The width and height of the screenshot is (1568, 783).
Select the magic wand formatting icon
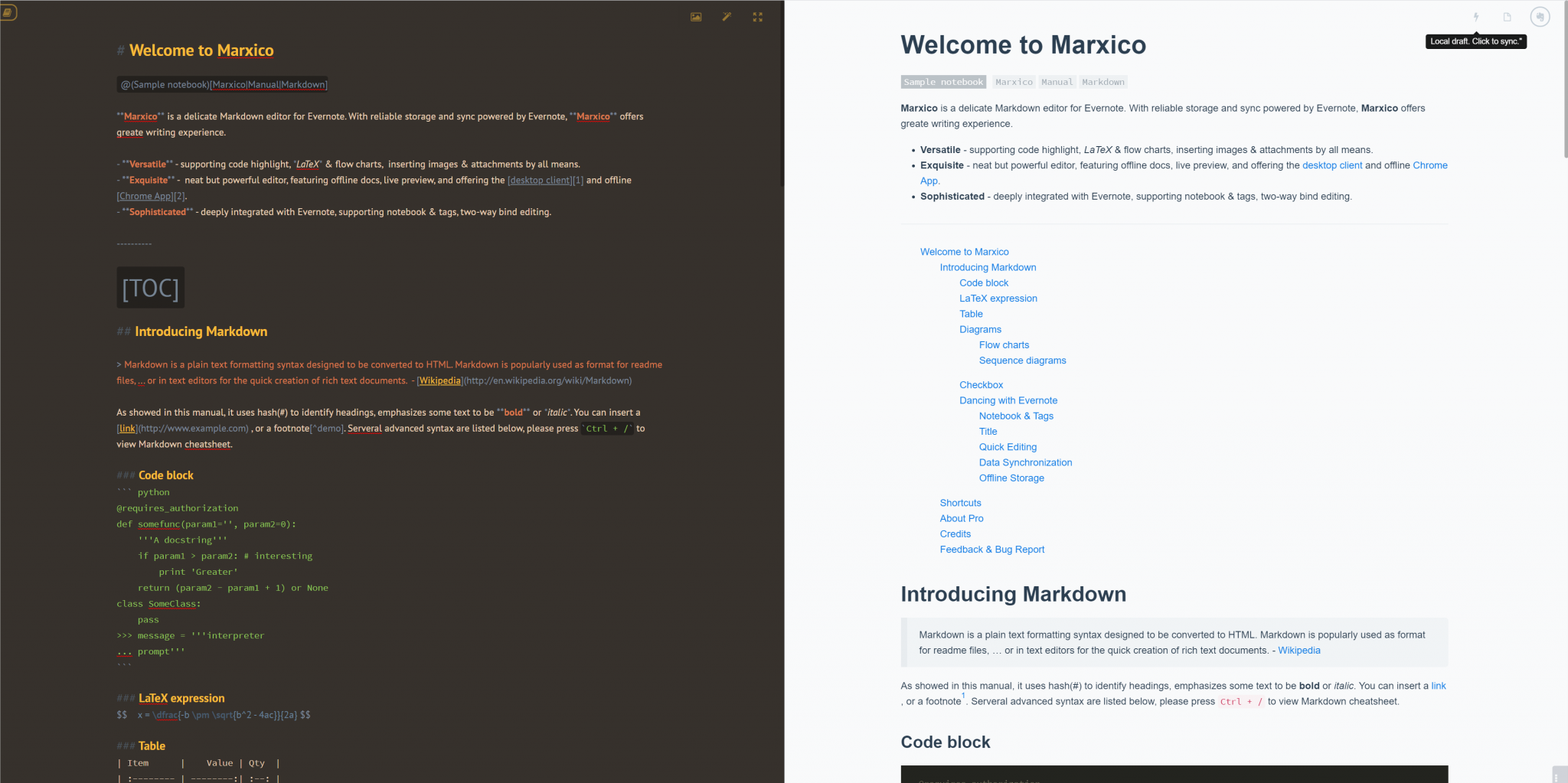tap(727, 16)
